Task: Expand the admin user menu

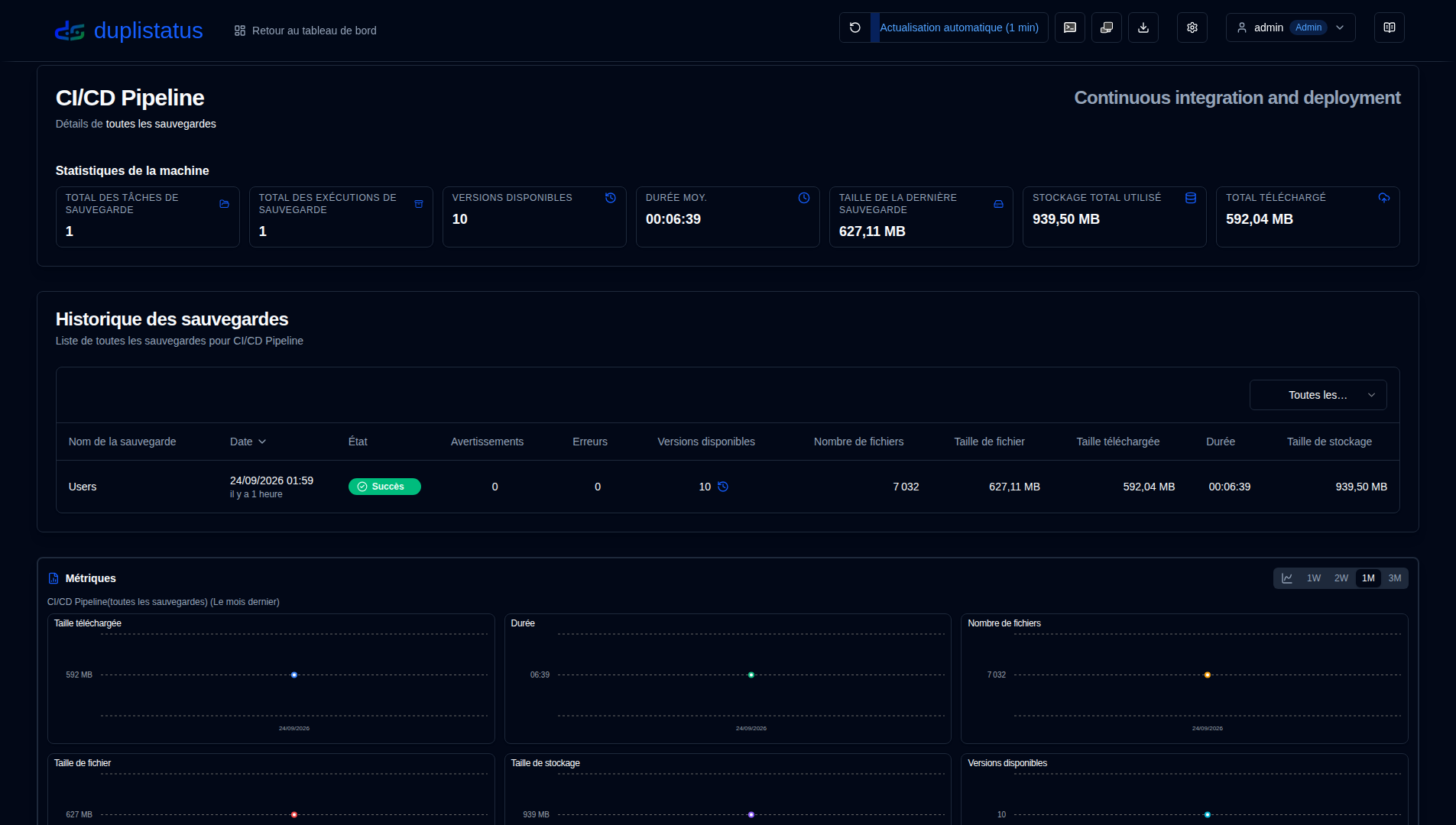Action: click(1291, 27)
